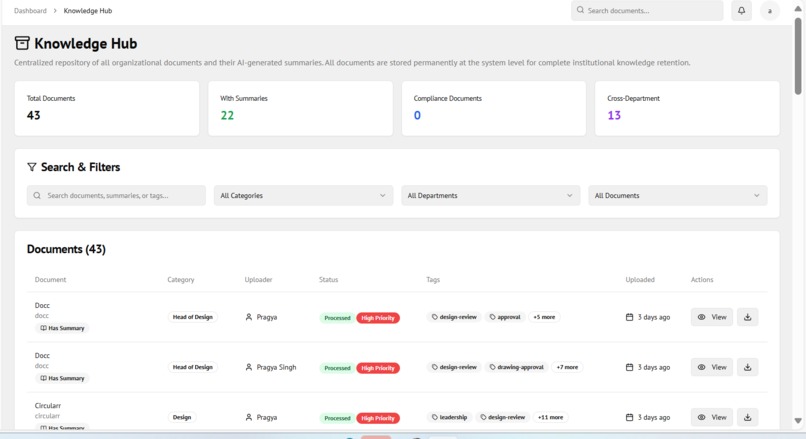Download the Circularr document
This screenshot has height=439, width=806.
747,417
